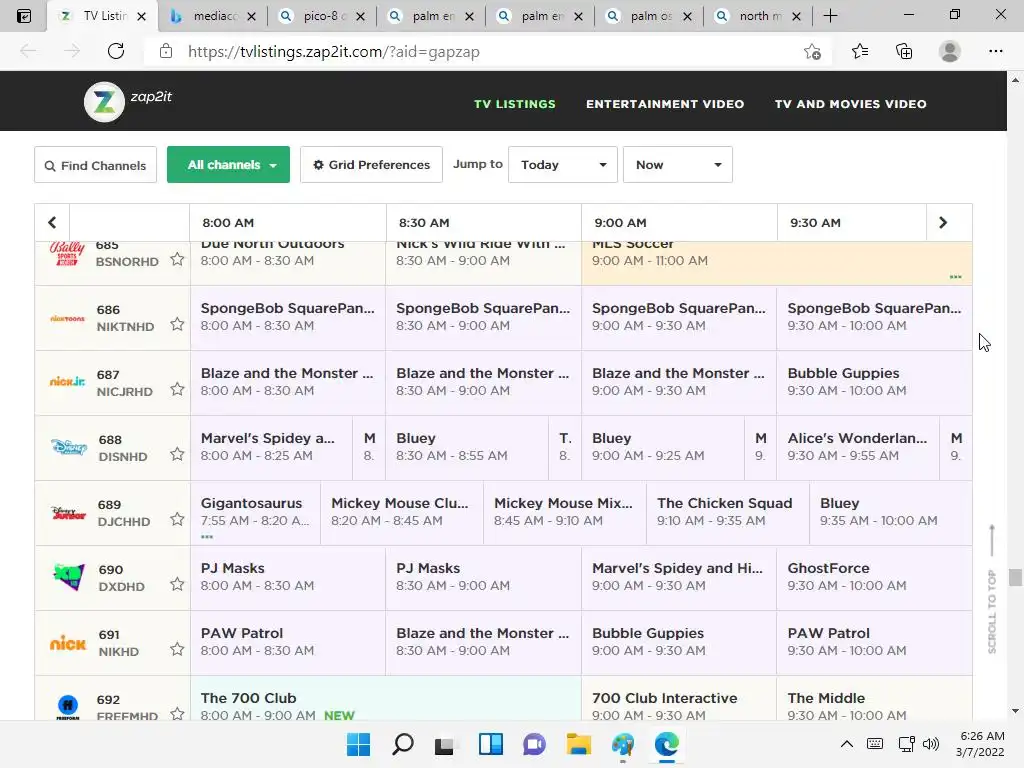The width and height of the screenshot is (1024, 768).
Task: Open taskbar Search
Action: coord(402,744)
